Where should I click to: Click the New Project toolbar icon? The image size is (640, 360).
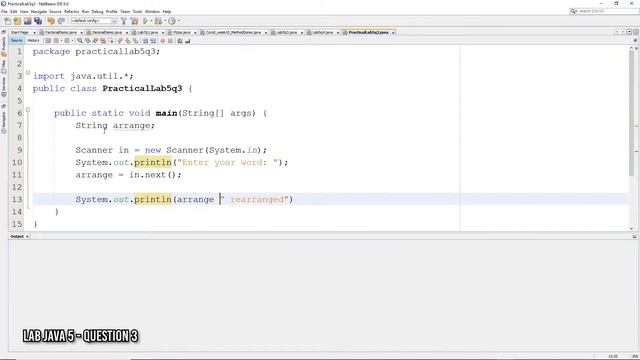coord(17,21)
